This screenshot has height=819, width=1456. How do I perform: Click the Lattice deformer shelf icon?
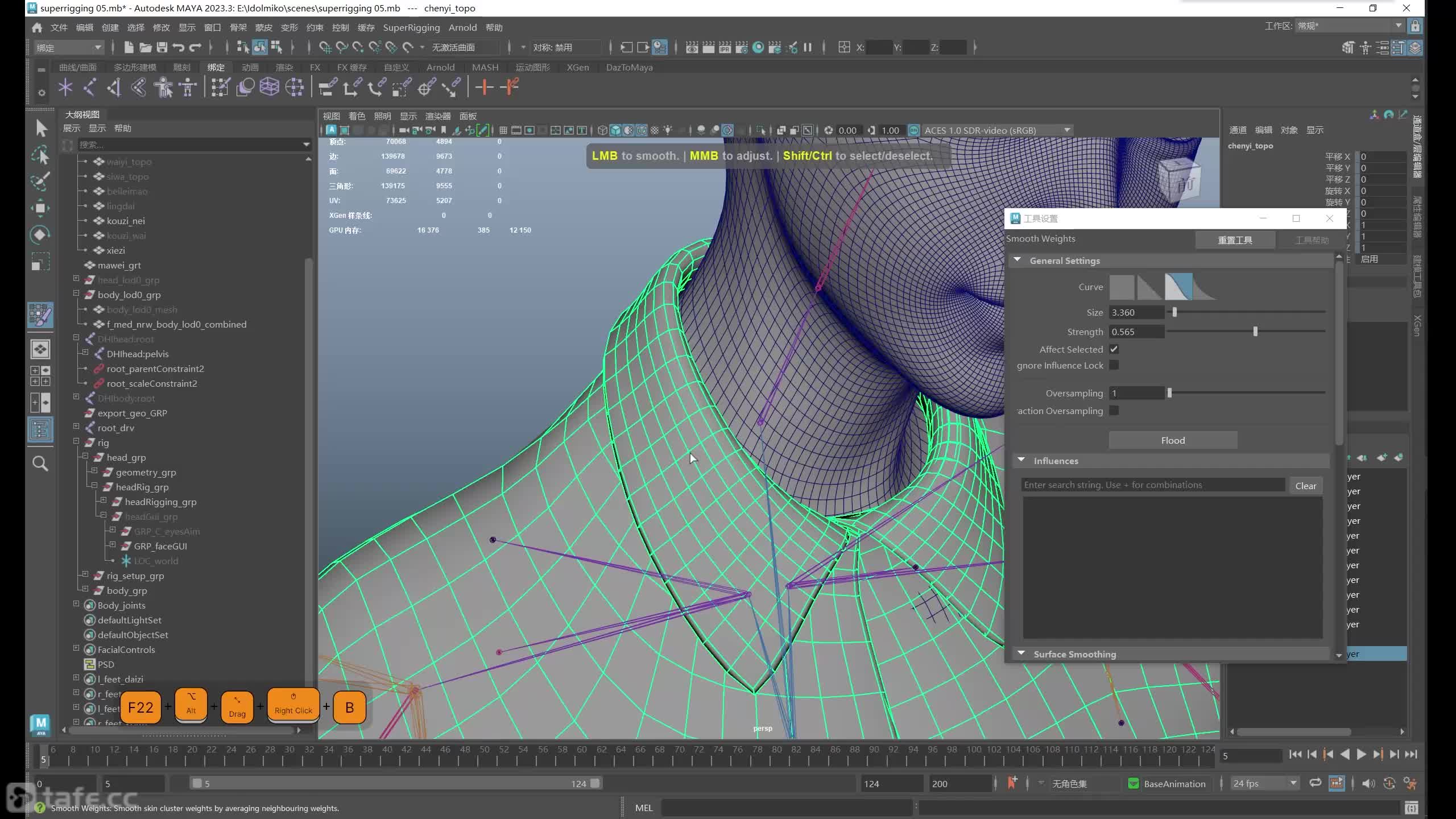269,88
